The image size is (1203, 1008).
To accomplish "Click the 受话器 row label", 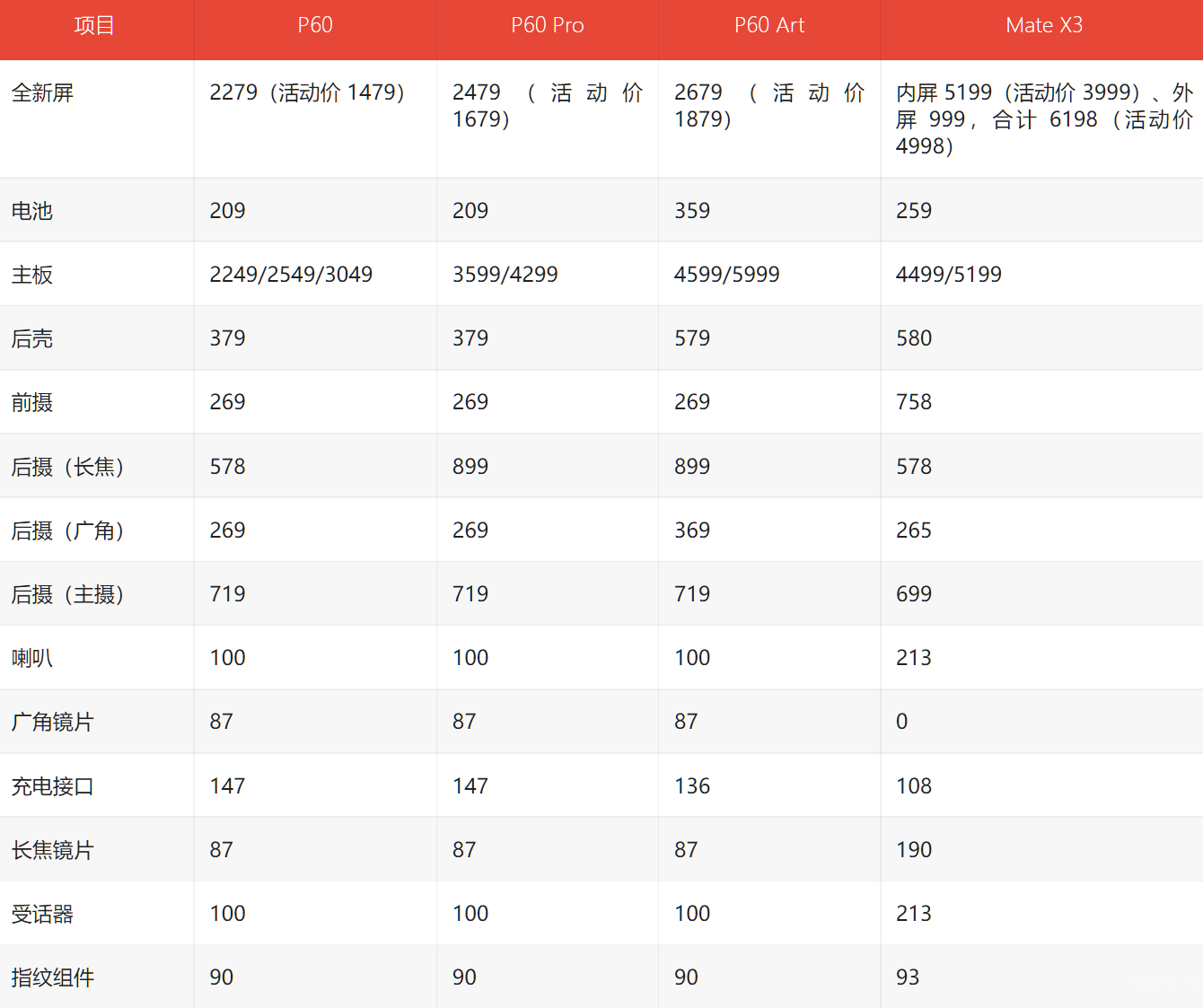I will point(42,914).
